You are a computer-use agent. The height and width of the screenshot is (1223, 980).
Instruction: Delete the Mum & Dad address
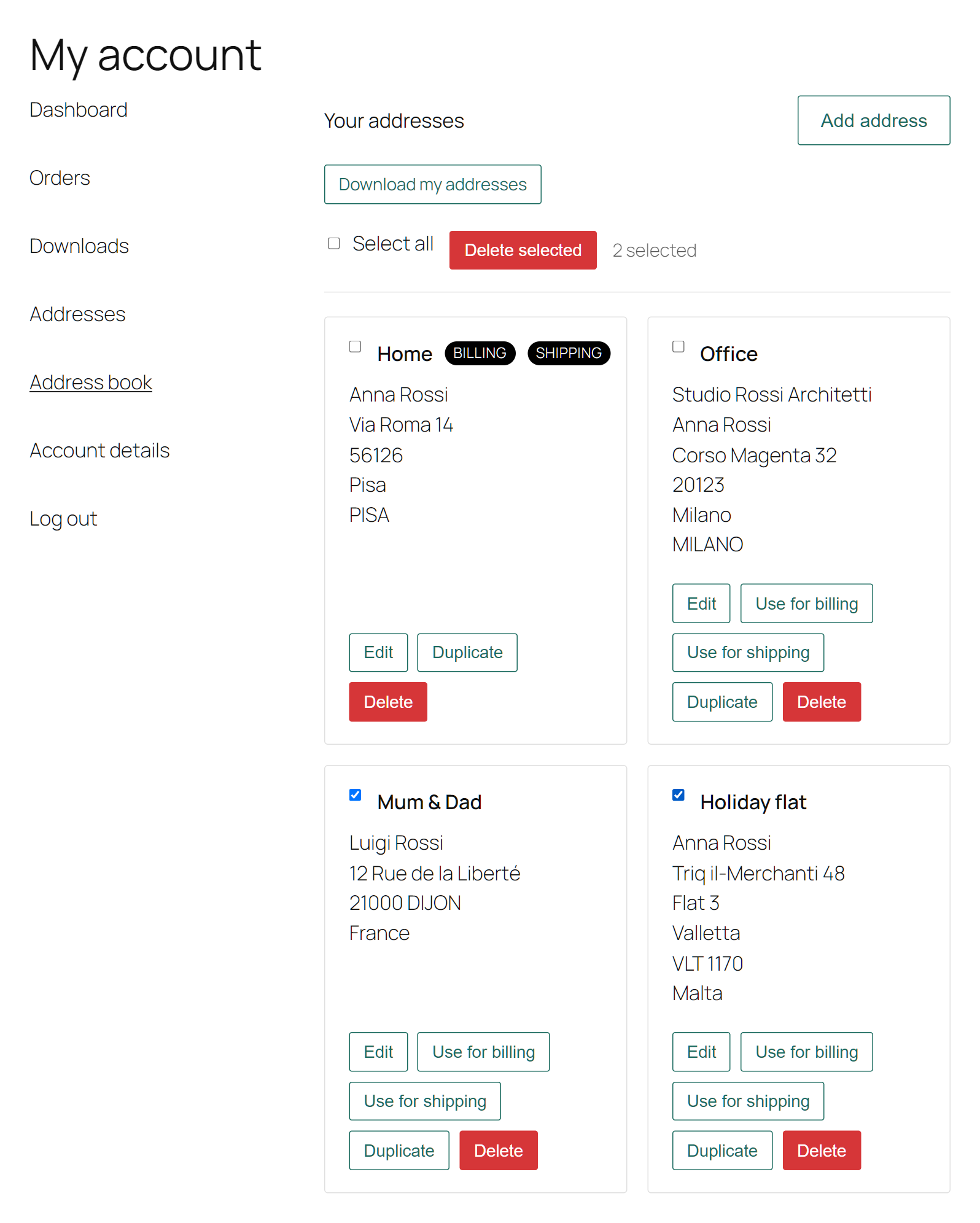(499, 1151)
